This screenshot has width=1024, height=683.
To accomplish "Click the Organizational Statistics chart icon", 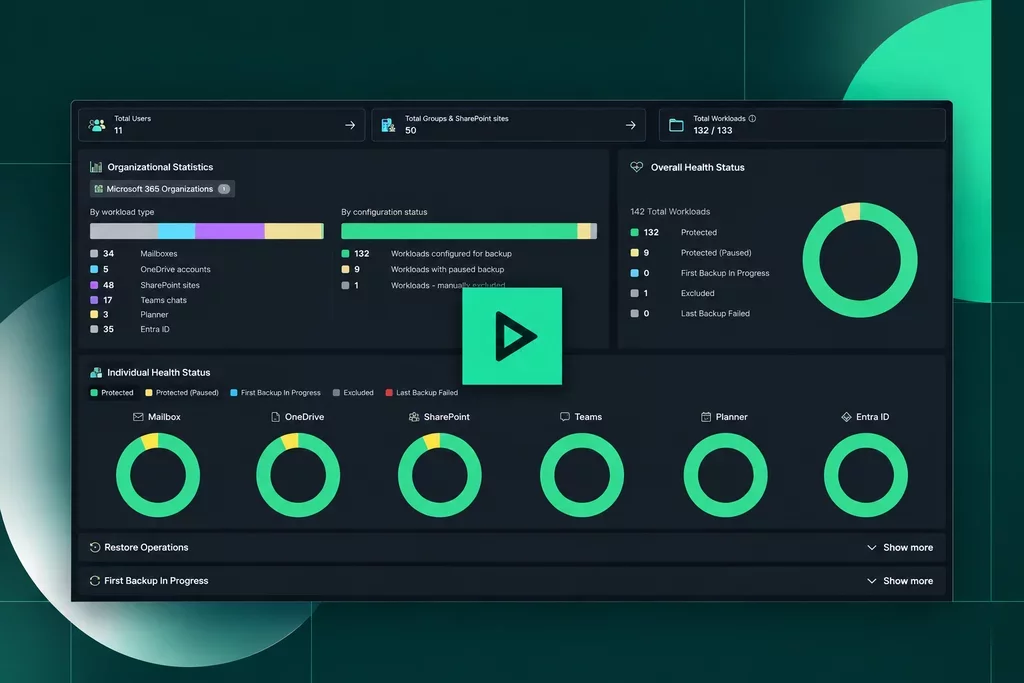I will point(96,167).
